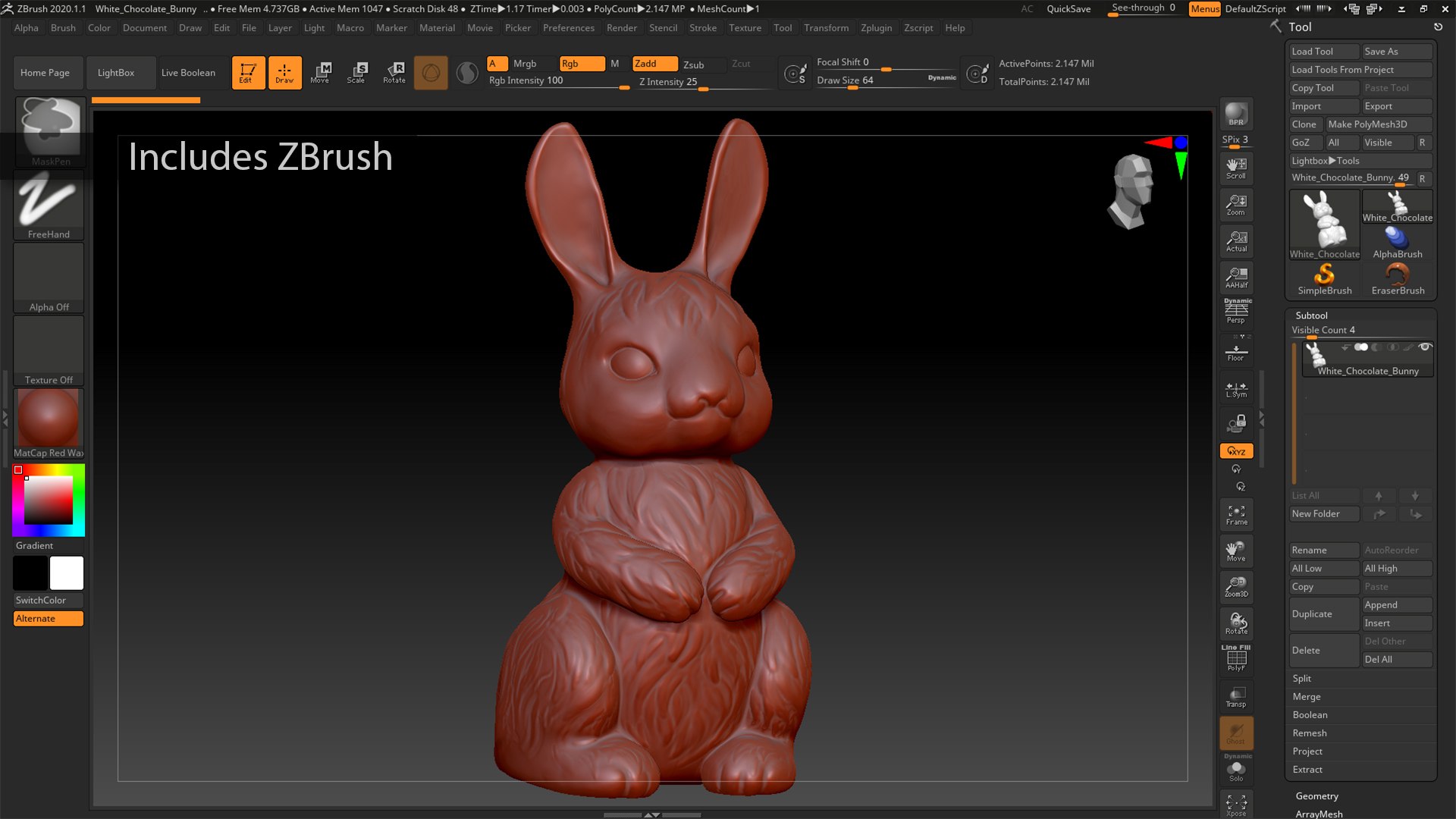Viewport: 1456px width, 819px height.
Task: Select the EraserBrush tool
Action: pyautogui.click(x=1398, y=279)
